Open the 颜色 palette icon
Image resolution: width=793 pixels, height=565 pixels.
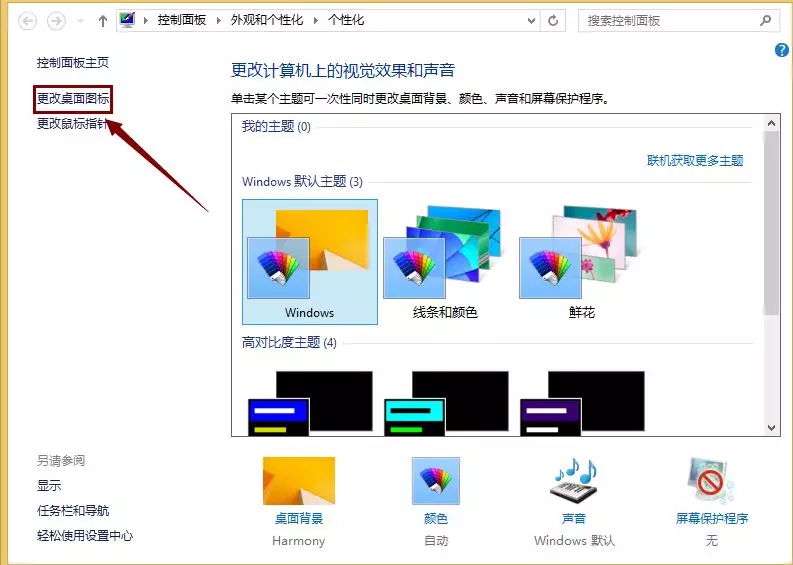435,481
